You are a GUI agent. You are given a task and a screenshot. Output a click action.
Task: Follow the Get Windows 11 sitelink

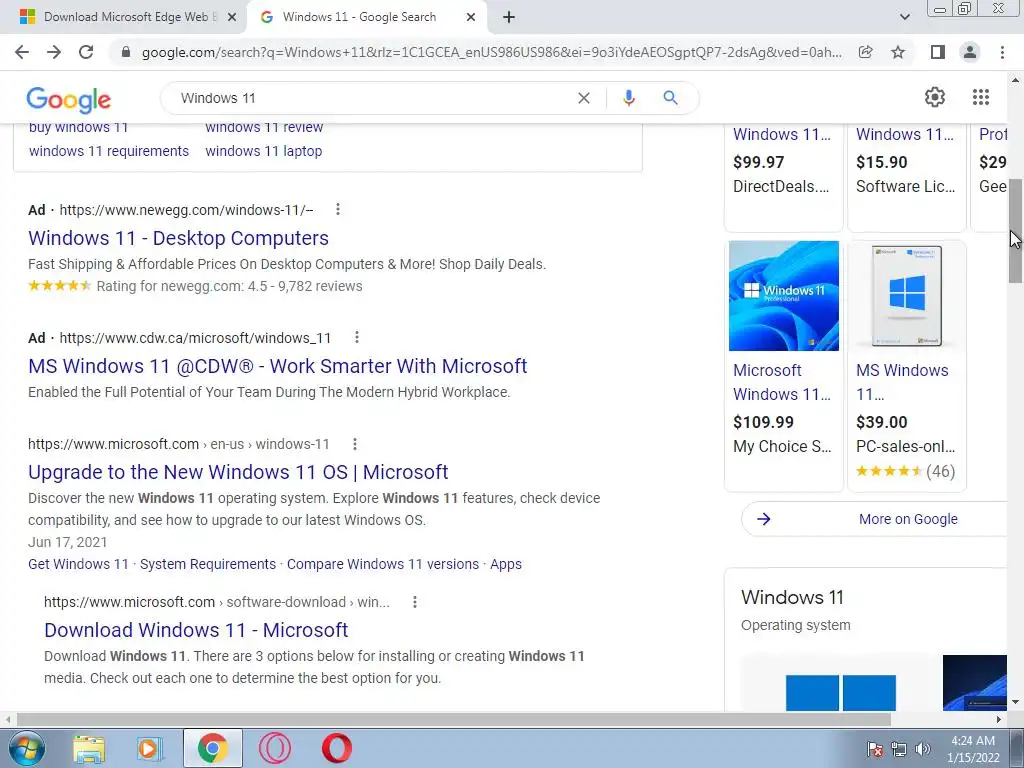(78, 564)
